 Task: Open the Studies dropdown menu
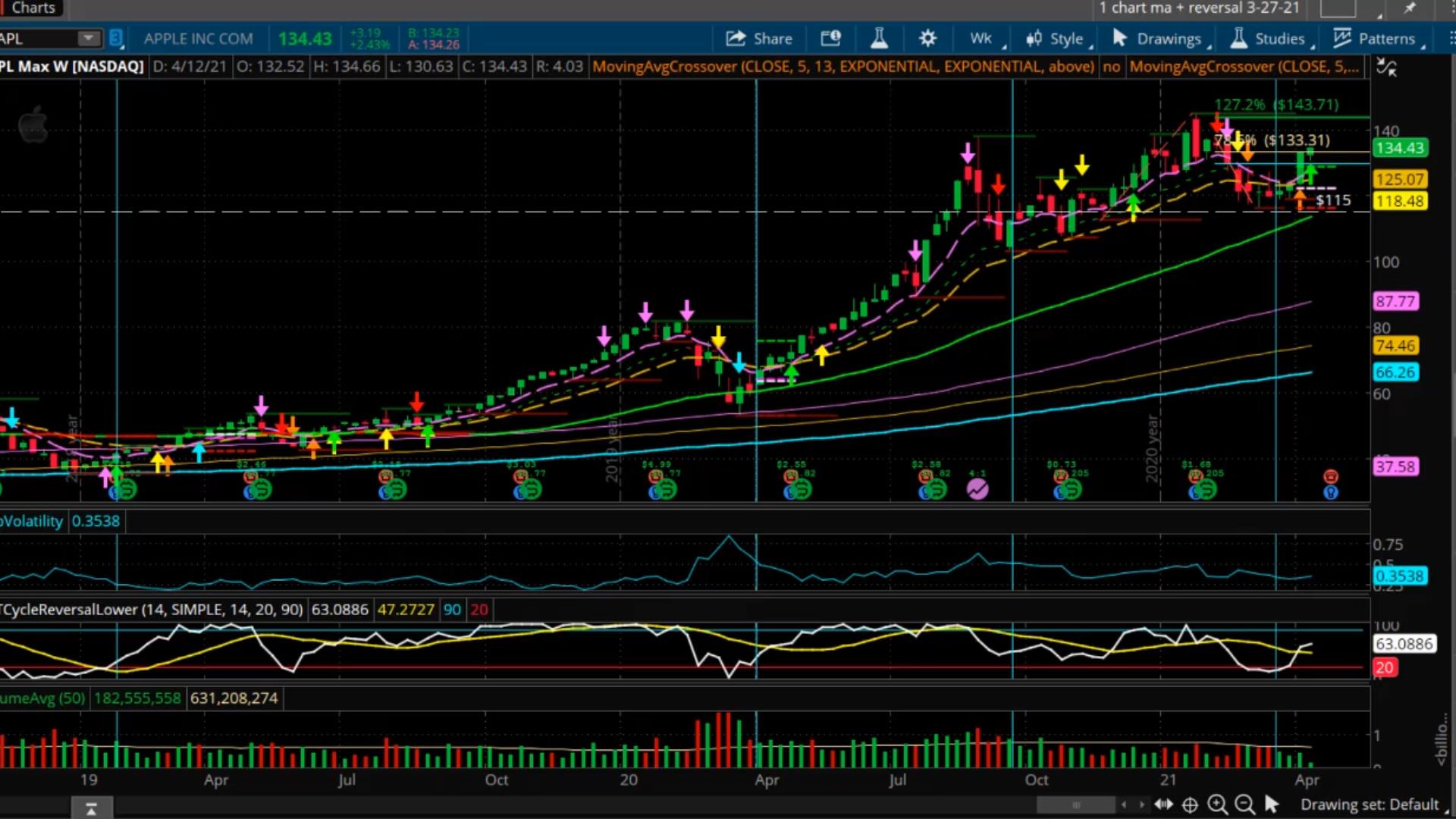pyautogui.click(x=1272, y=39)
